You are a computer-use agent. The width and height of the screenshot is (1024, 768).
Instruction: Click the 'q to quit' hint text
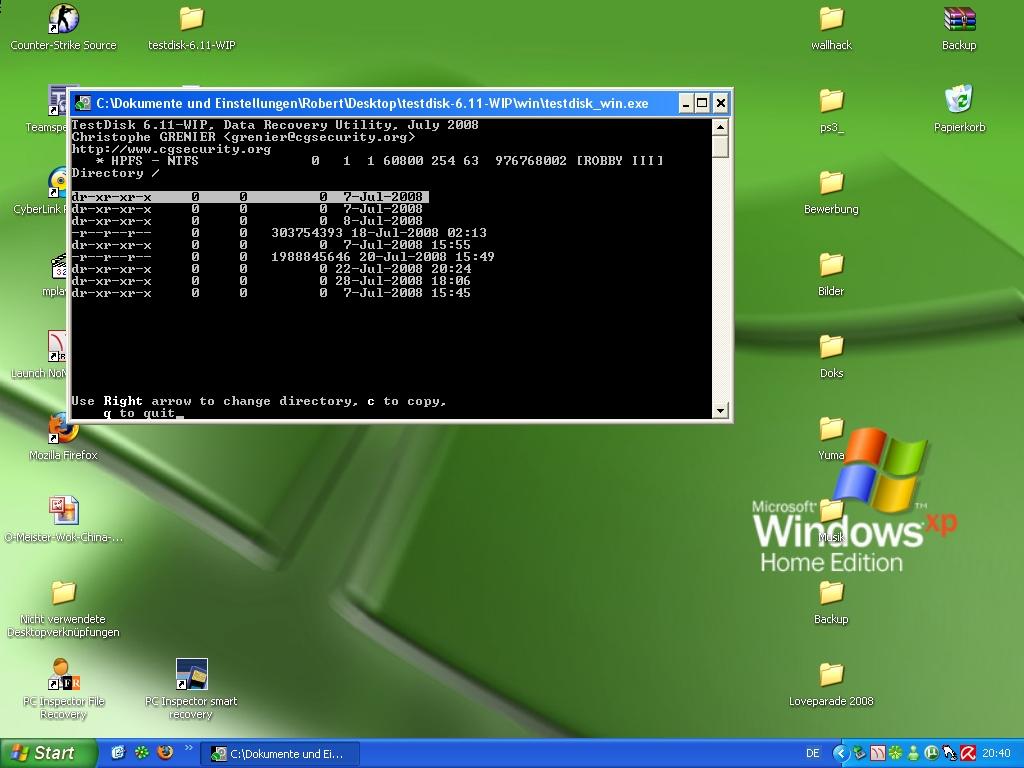tap(139, 413)
